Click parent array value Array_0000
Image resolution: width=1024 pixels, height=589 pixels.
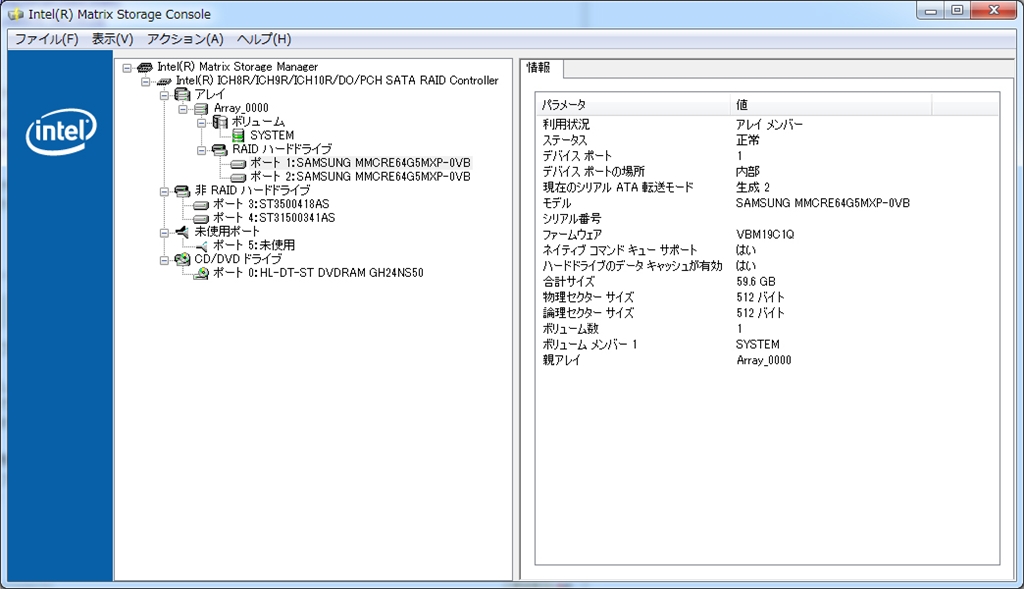point(763,360)
